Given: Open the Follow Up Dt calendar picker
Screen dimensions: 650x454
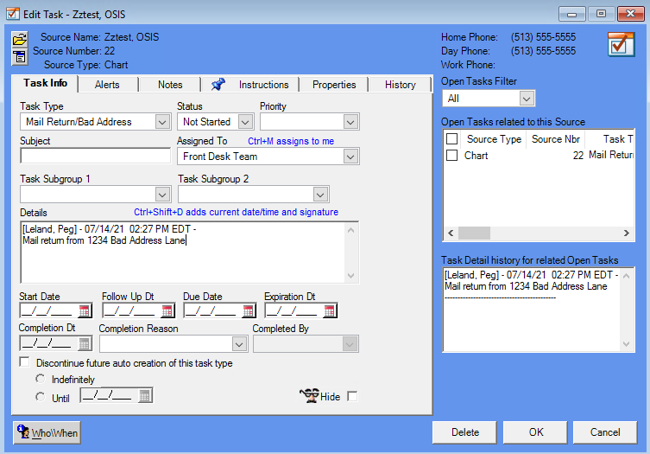Looking at the screenshot, I should [x=167, y=311].
